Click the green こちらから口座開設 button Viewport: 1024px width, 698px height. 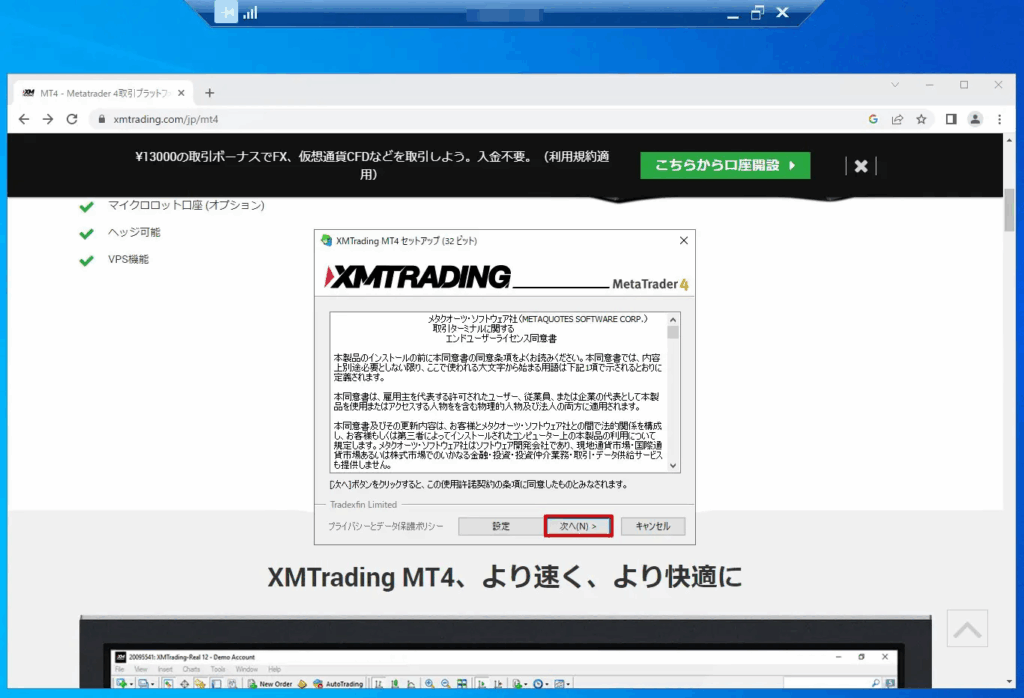tap(725, 166)
